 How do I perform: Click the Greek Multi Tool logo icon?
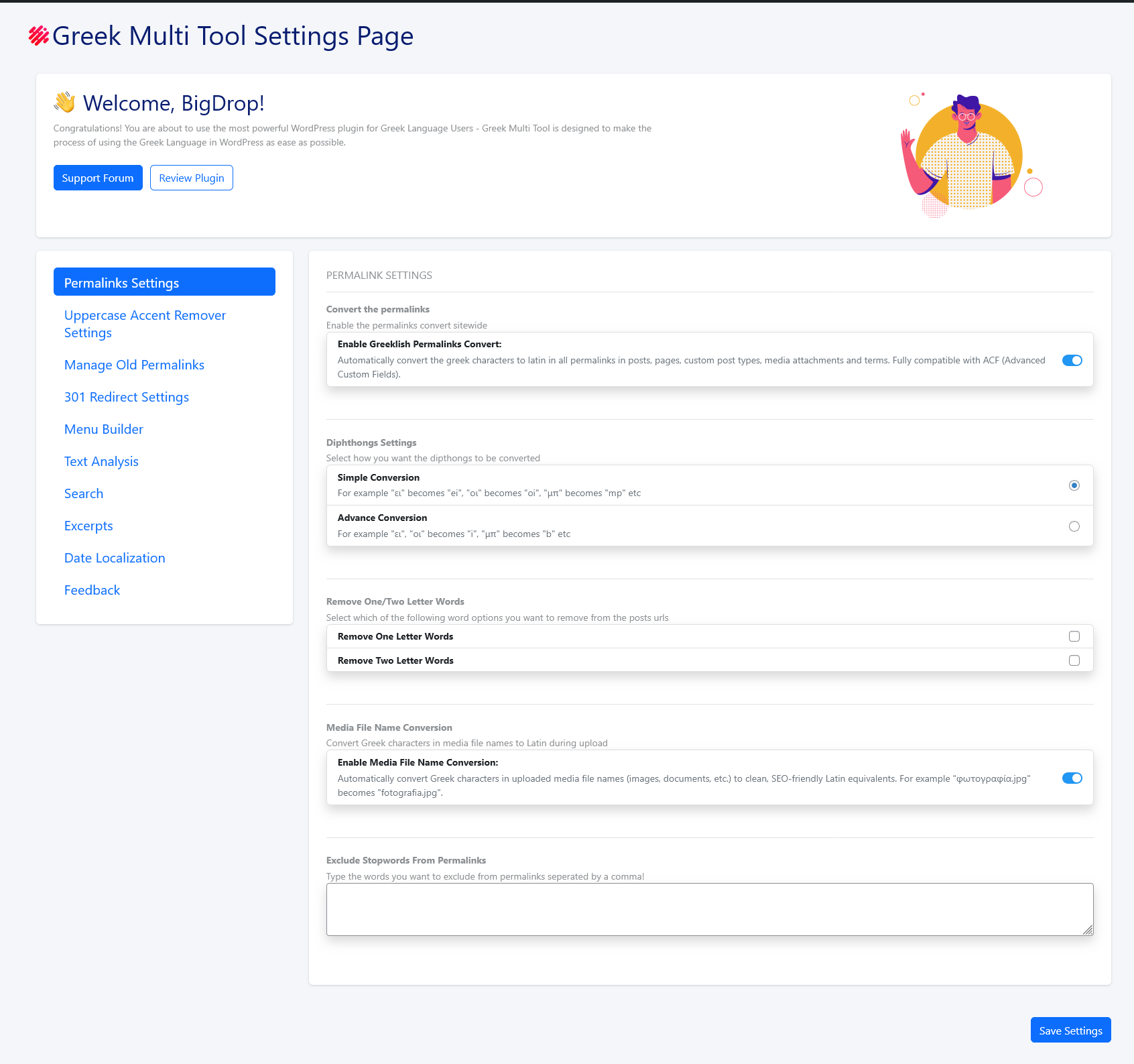click(39, 36)
